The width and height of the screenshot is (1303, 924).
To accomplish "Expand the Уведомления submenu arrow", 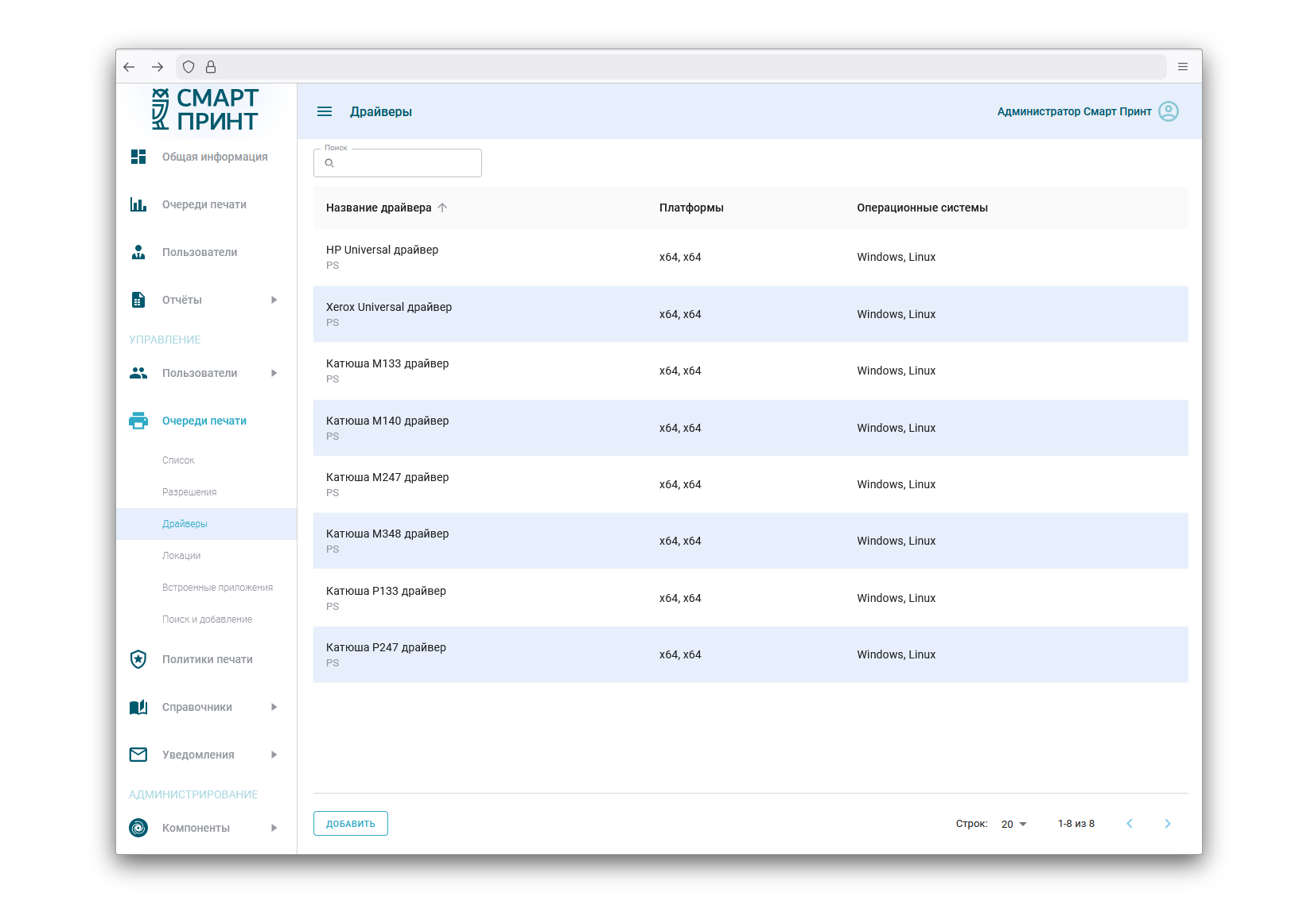I will coord(274,755).
